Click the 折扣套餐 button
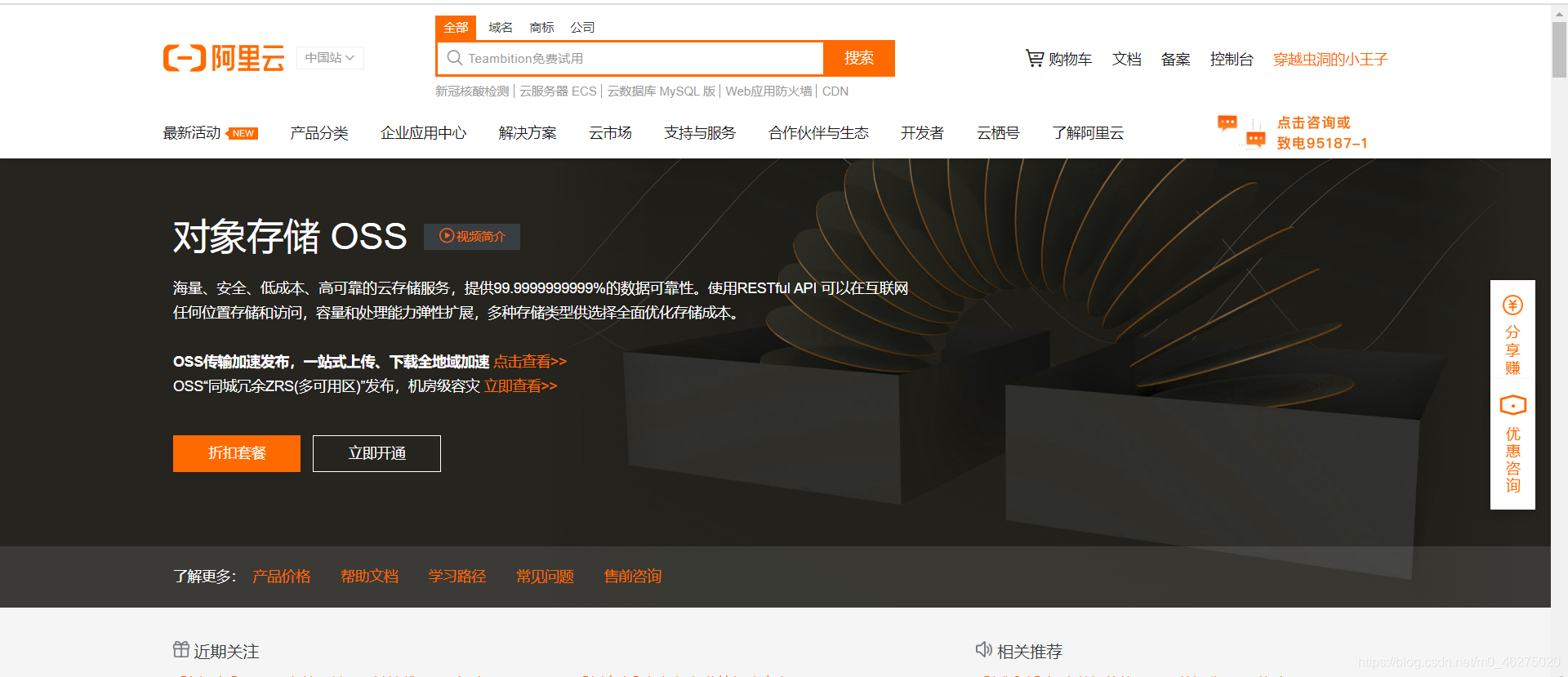The height and width of the screenshot is (677, 1568). click(x=237, y=453)
